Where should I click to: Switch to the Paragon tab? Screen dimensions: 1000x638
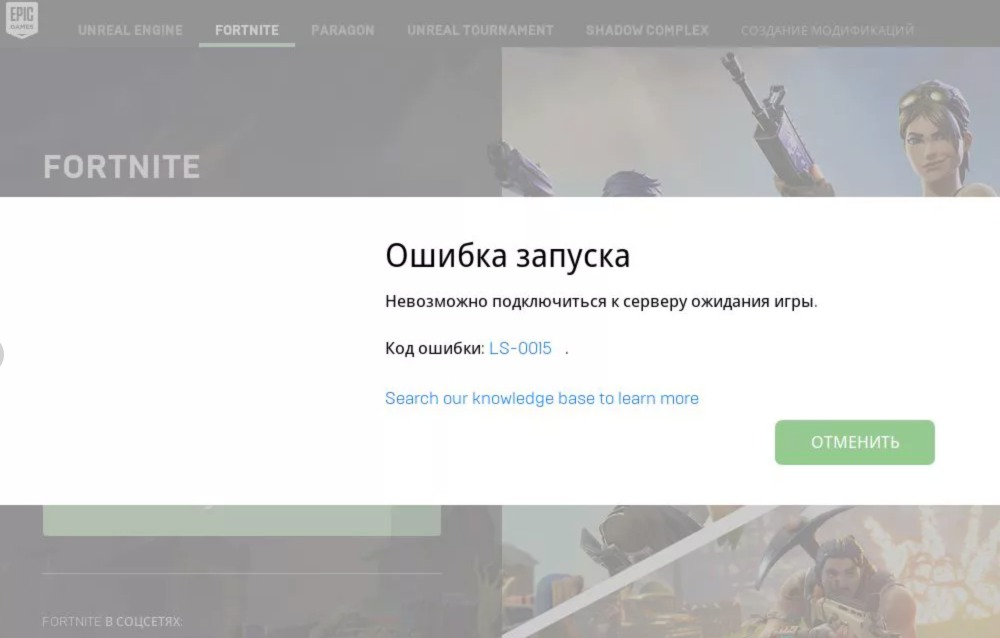pos(342,30)
